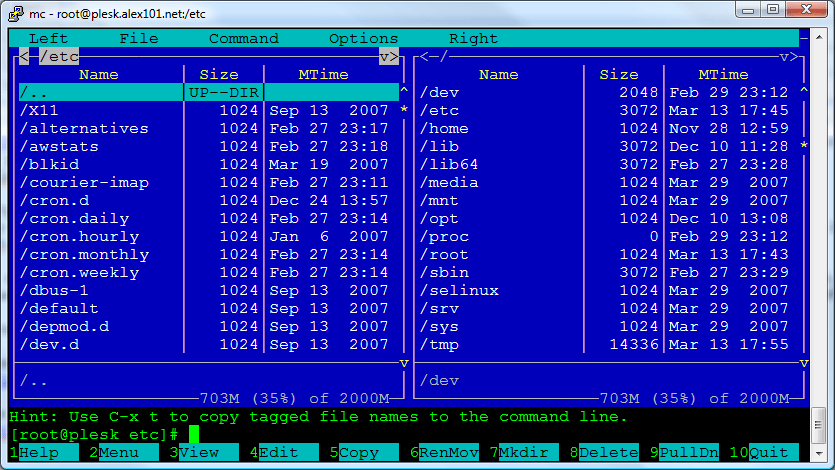Click the 6 RenMov function key
835x470 pixels.
click(x=444, y=452)
